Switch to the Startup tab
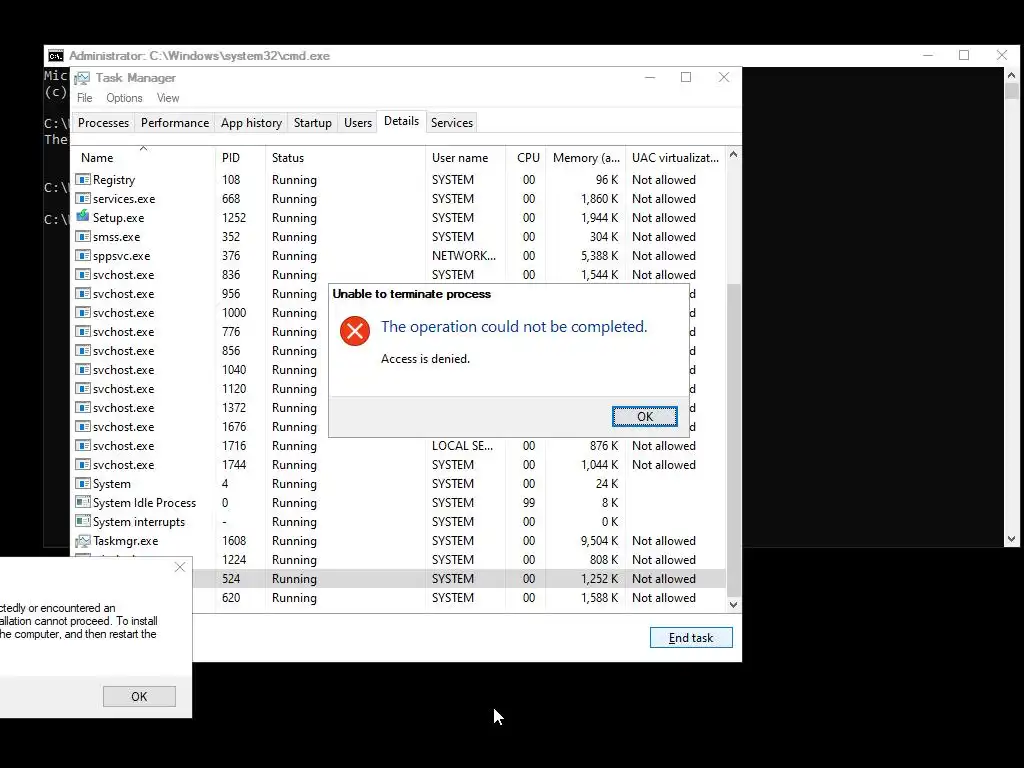 313,123
